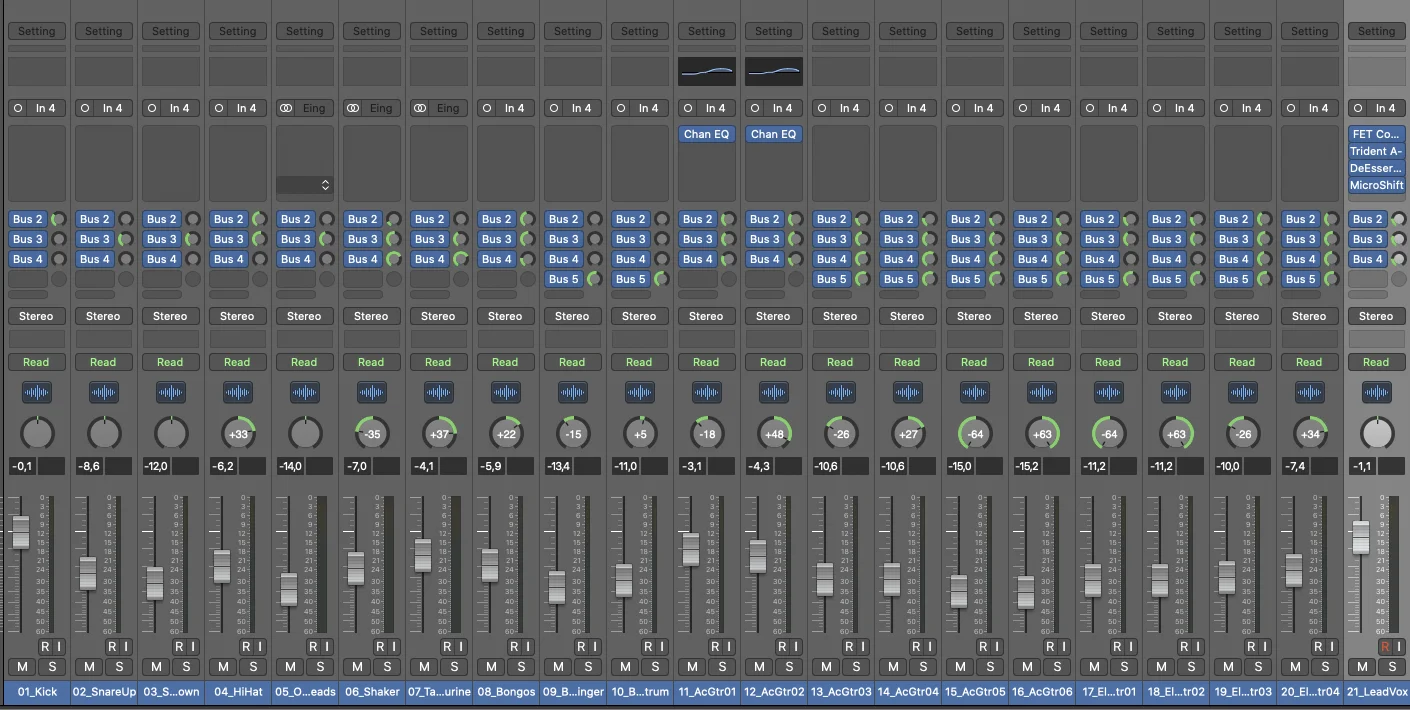
Task: Open the In 4 input slot on 08_Bongos
Action: point(514,108)
